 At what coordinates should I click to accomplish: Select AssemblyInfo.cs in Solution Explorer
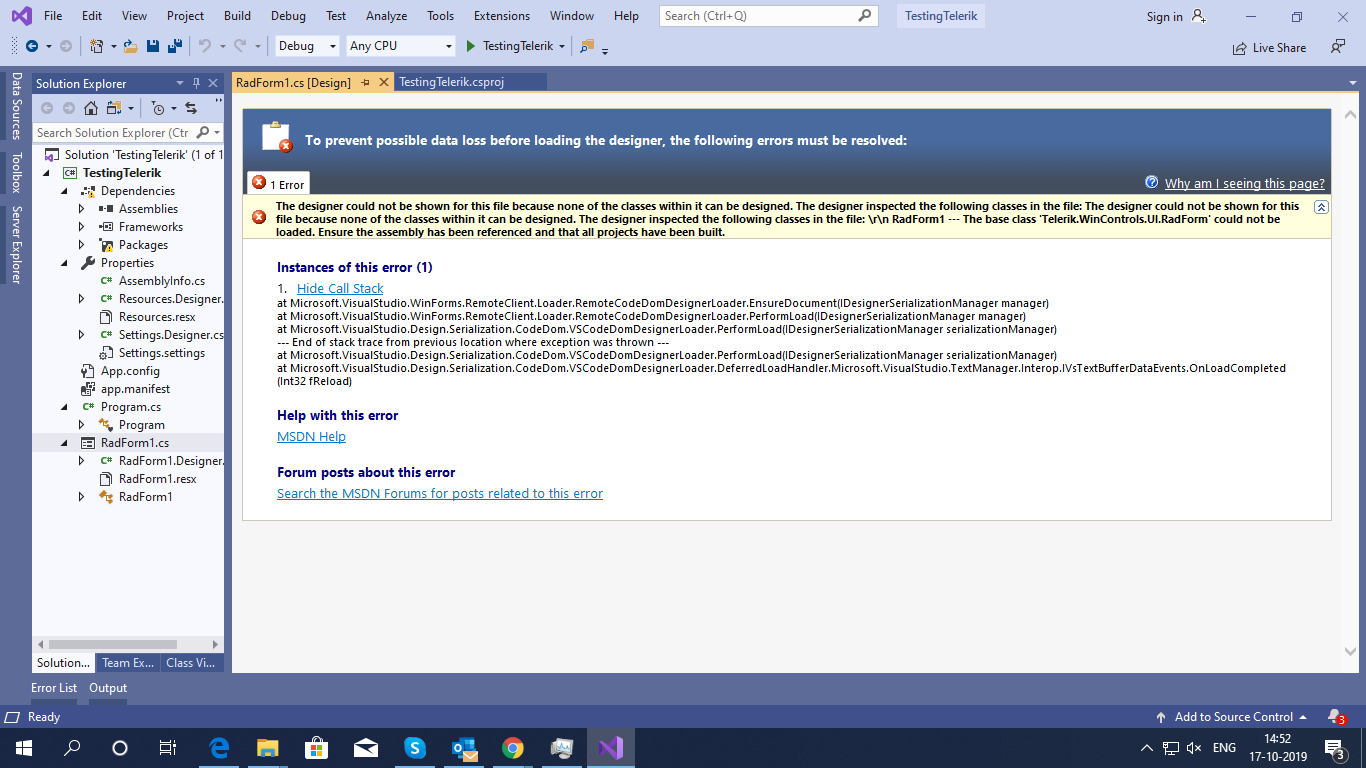point(162,281)
